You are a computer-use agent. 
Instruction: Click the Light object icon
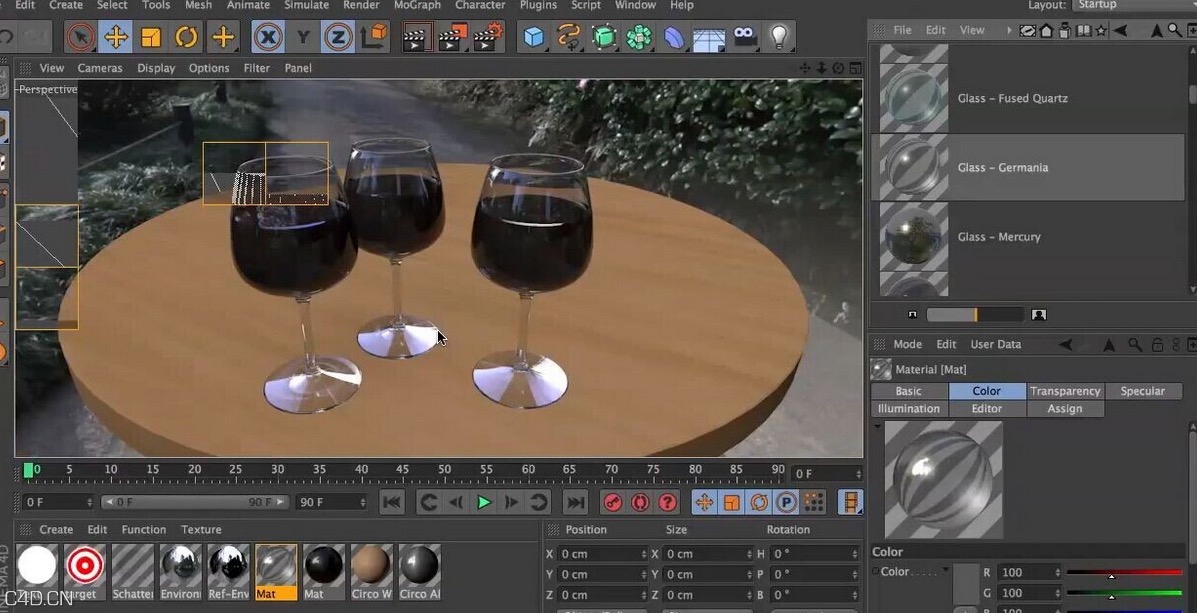click(x=780, y=37)
